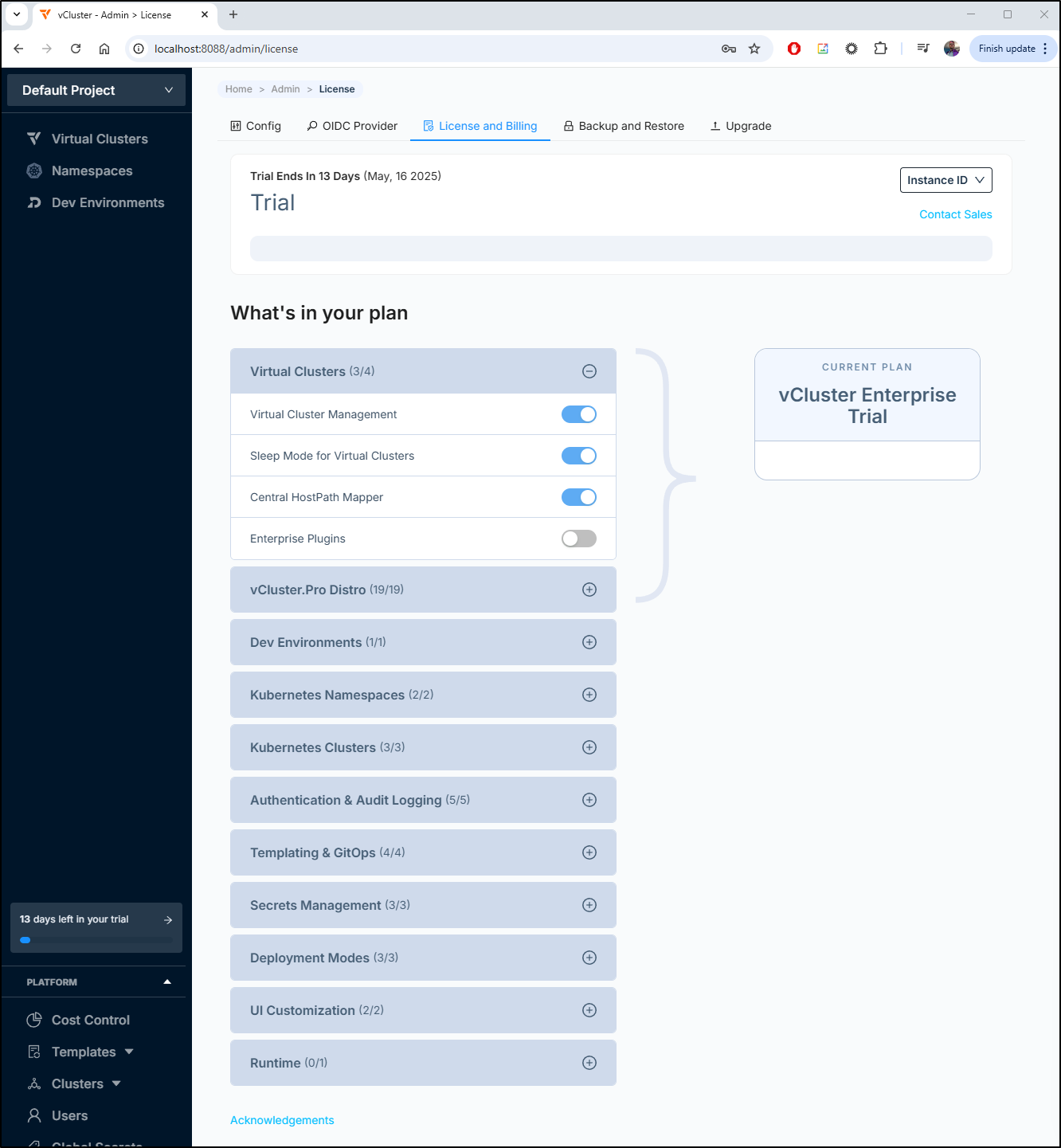Open Virtual Clusters in sidebar
Screen dimensions: 1061x1148
(100, 139)
